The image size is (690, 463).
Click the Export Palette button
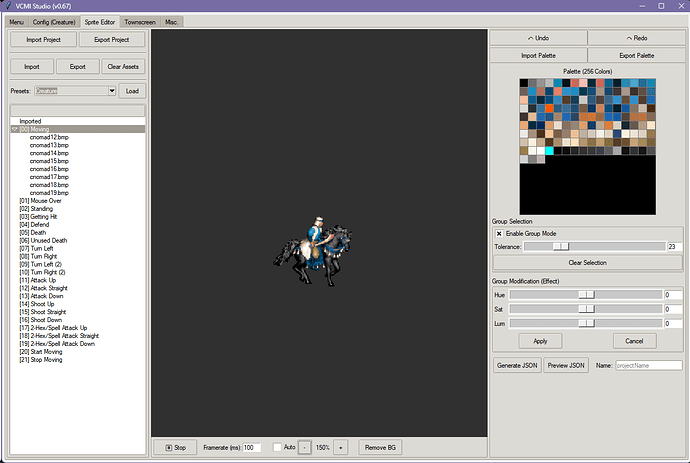[x=637, y=55]
